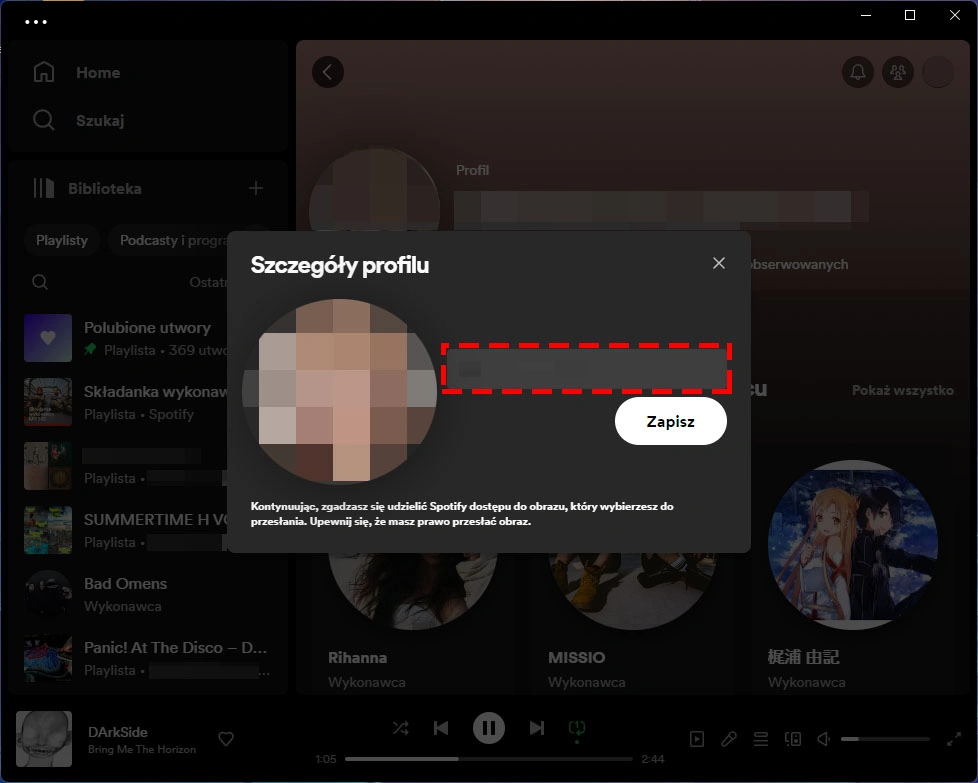978x783 pixels.
Task: Show lyrics with the microphone icon
Action: (729, 739)
